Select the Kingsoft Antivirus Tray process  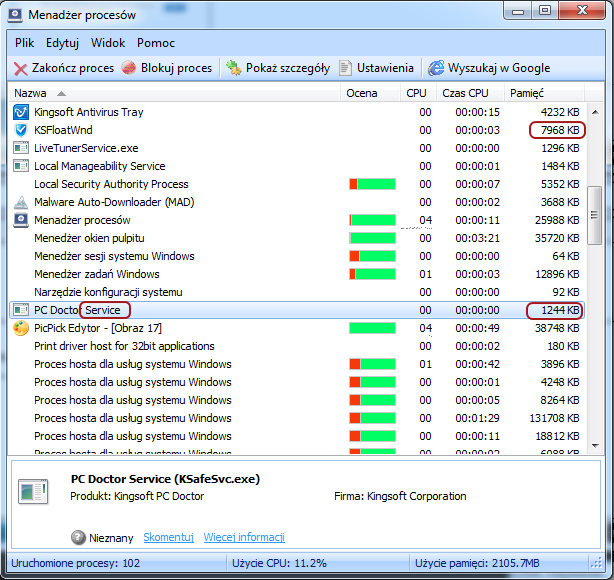point(296,112)
